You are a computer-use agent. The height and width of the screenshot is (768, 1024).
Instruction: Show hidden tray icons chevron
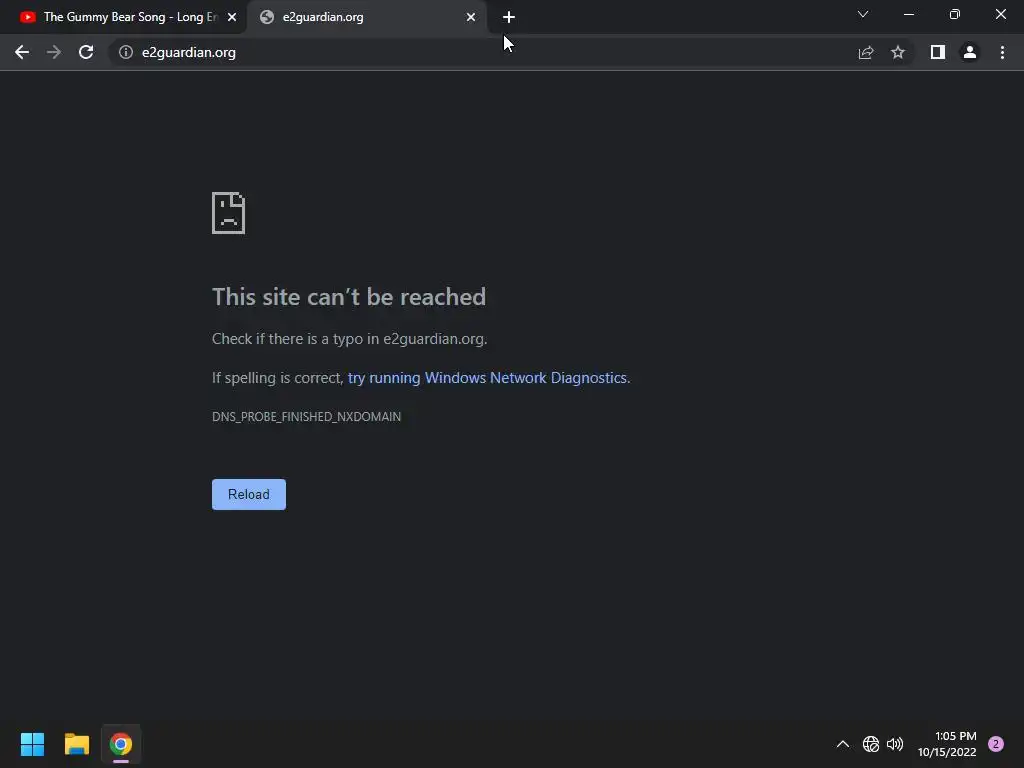pyautogui.click(x=843, y=744)
